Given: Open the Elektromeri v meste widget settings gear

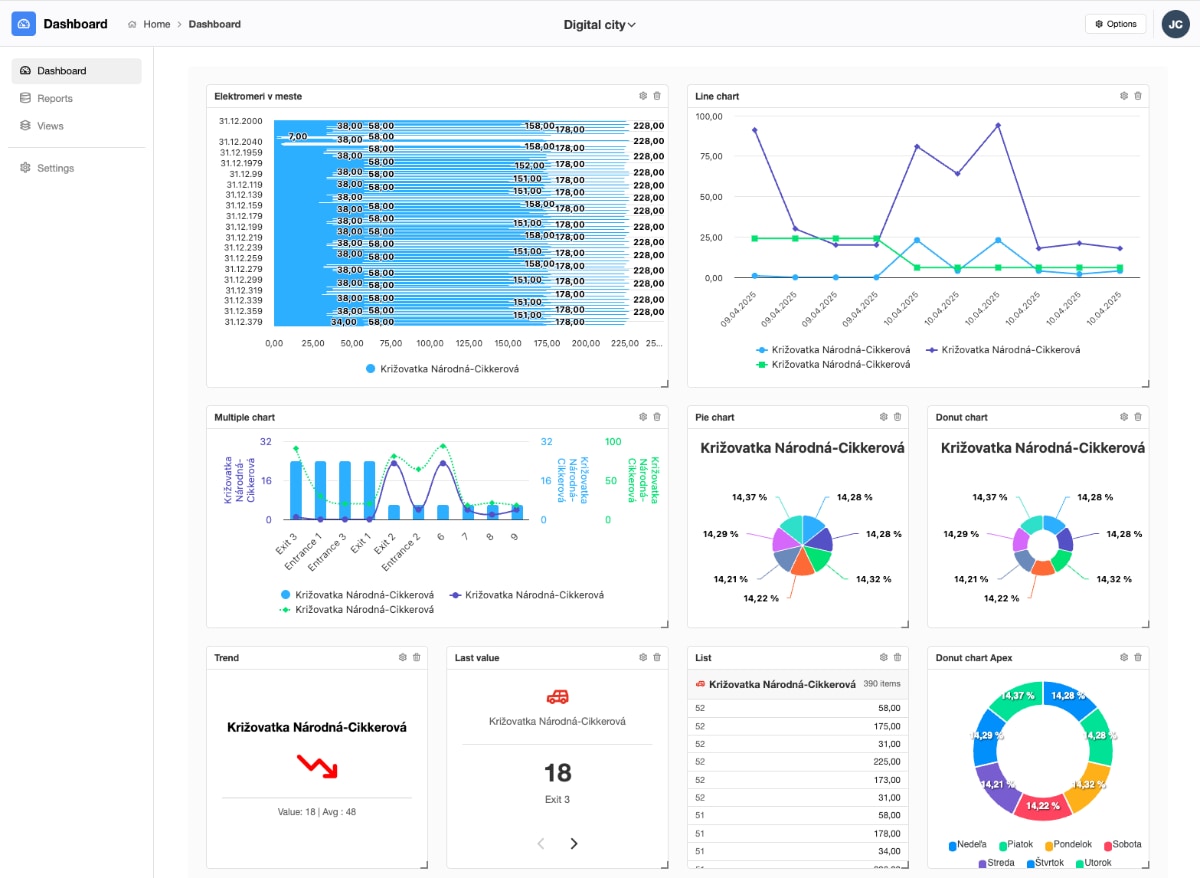Looking at the screenshot, I should click(x=643, y=95).
